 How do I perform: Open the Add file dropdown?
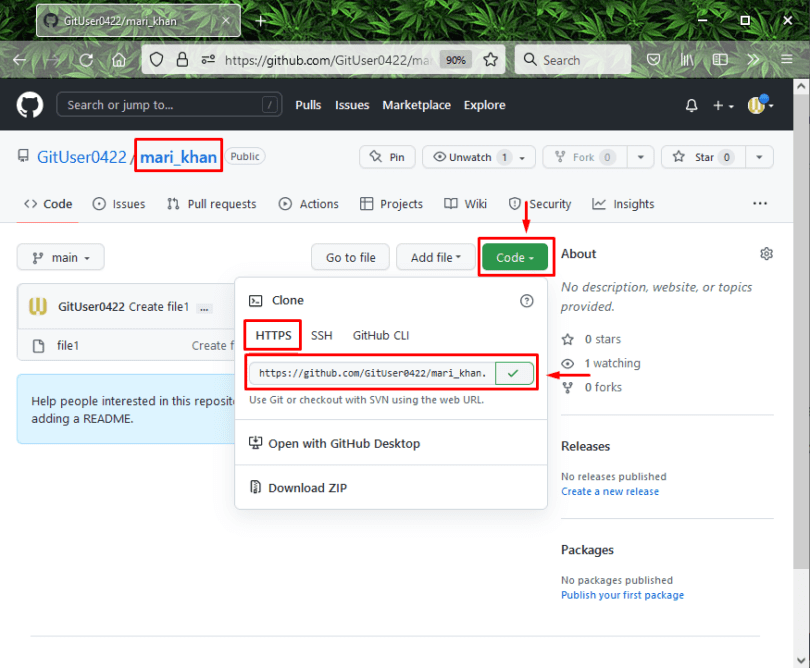(435, 257)
